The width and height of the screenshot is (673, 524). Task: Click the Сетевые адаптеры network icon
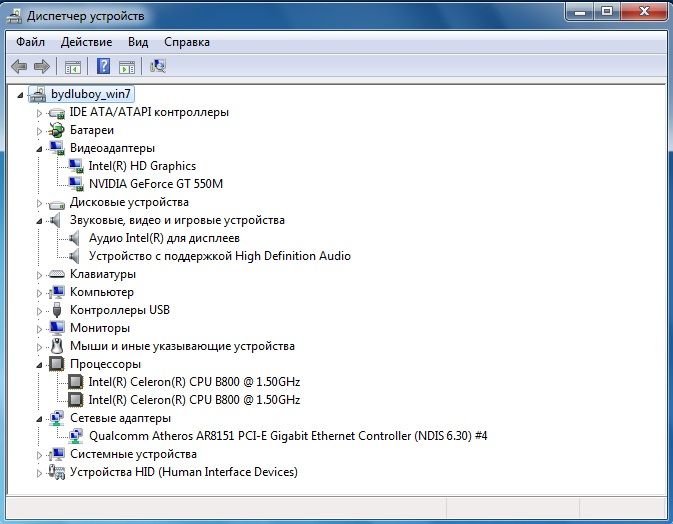coord(57,418)
